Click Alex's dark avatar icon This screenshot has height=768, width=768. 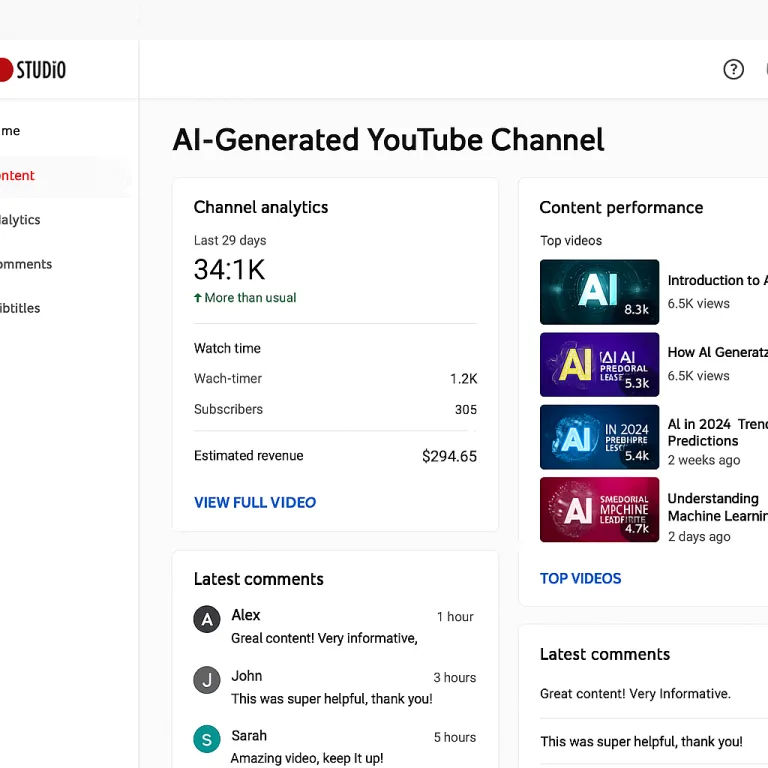pyautogui.click(x=207, y=619)
